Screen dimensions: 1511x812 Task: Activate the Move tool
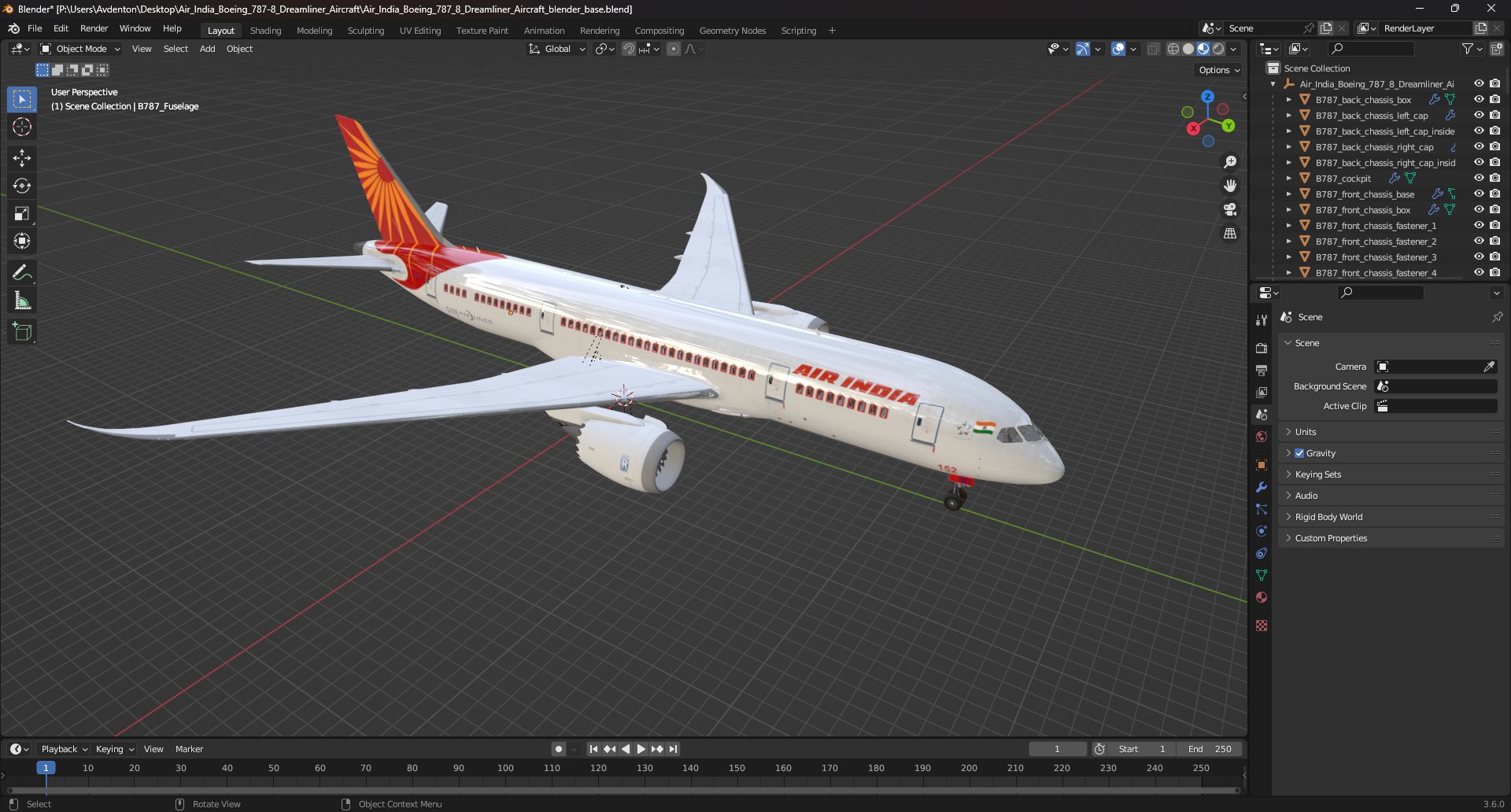22,158
